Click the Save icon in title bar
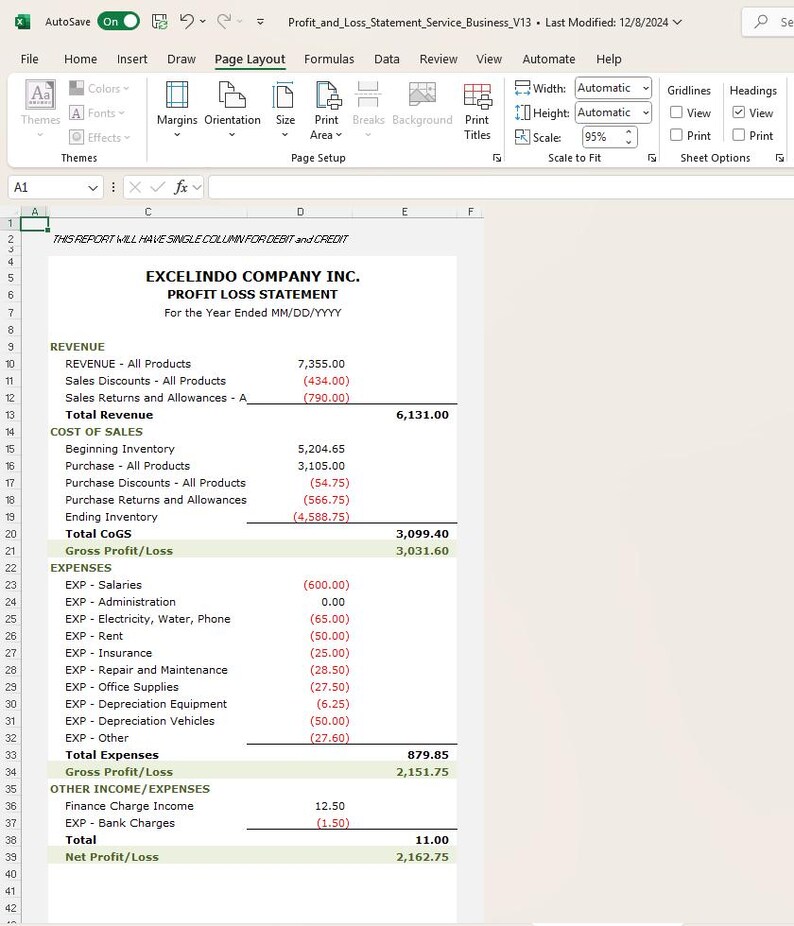 pos(160,22)
